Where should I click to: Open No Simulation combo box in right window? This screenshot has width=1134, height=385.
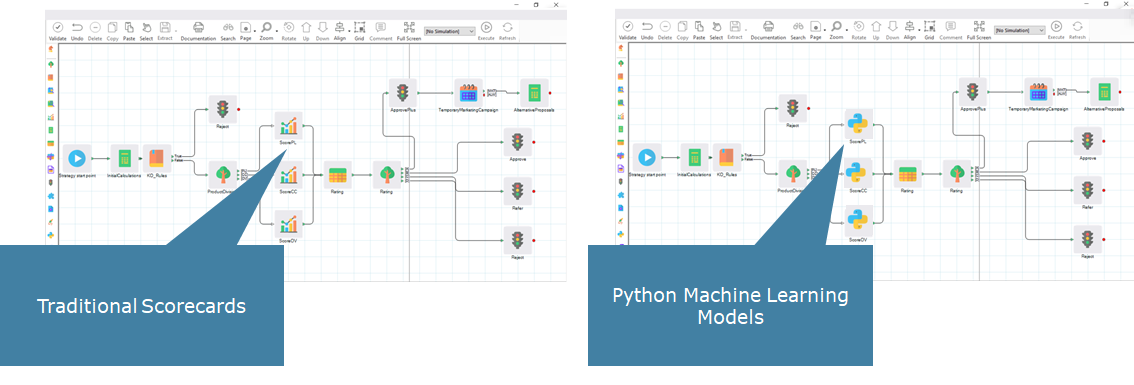pyautogui.click(x=1020, y=31)
